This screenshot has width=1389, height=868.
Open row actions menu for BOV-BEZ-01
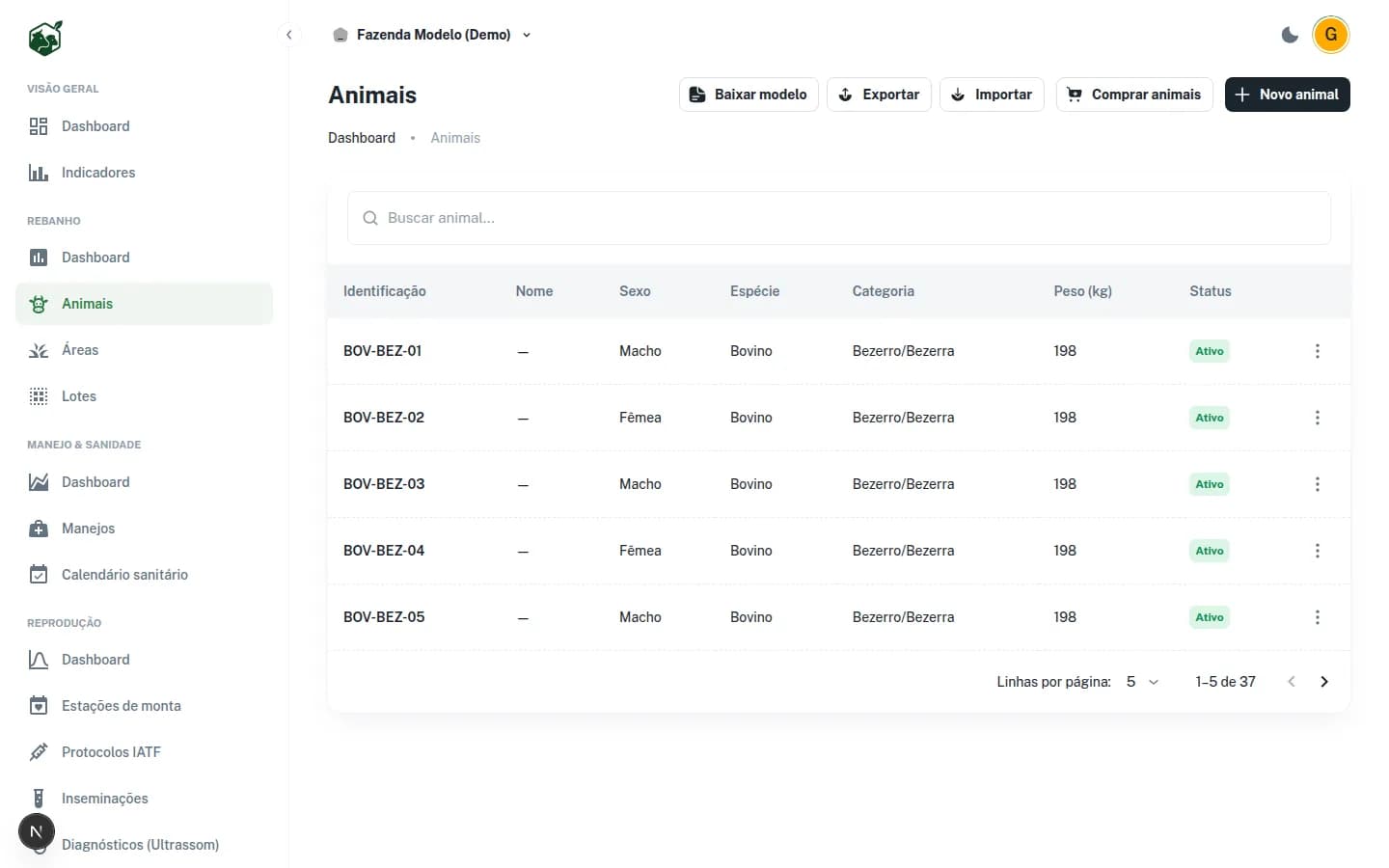1317,351
